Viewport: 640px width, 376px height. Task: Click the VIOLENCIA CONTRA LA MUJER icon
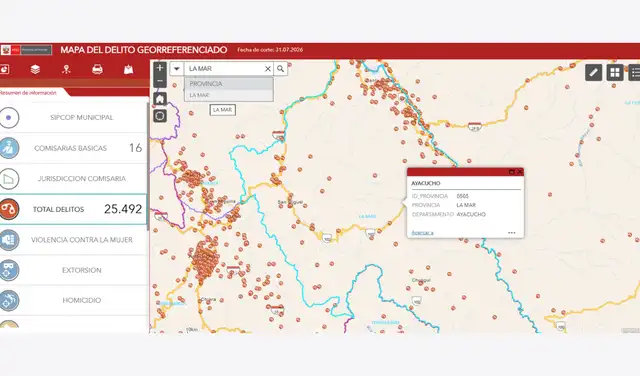9,240
